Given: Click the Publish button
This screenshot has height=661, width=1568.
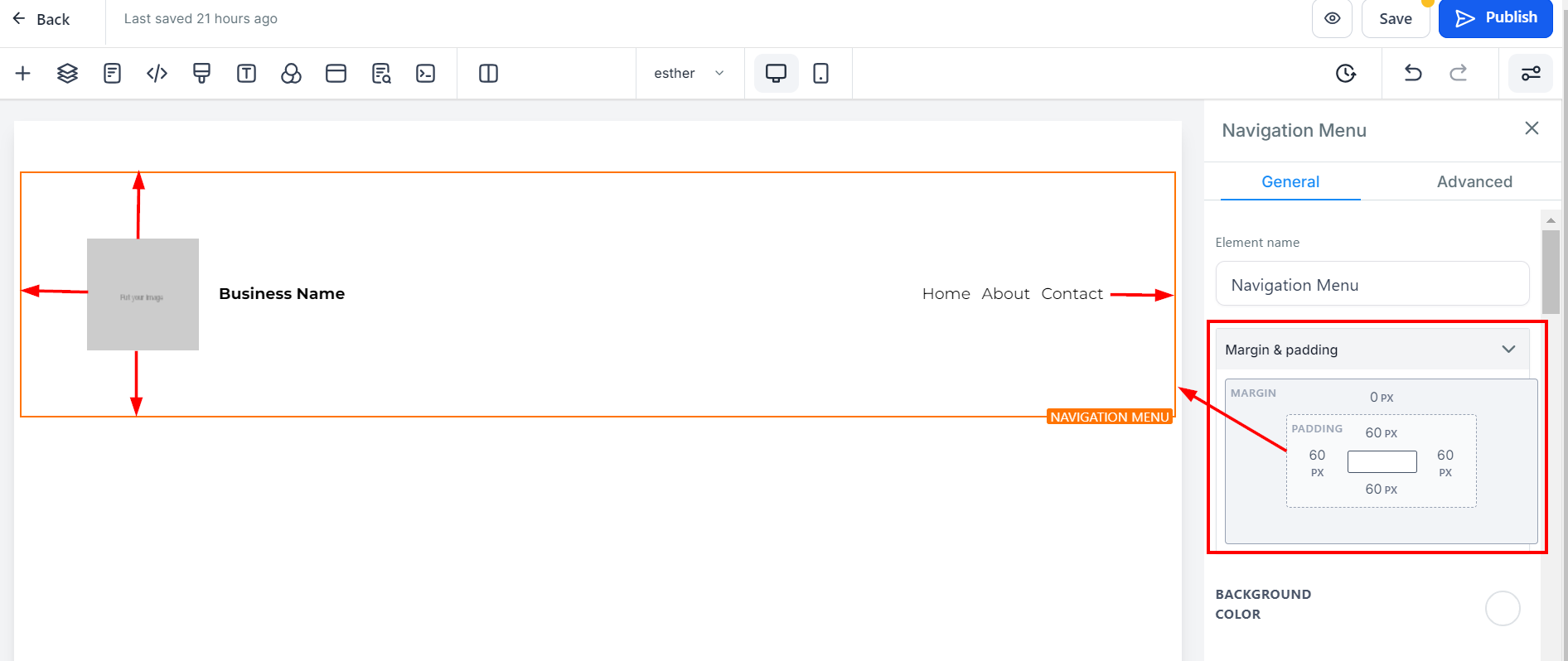Looking at the screenshot, I should [x=1496, y=18].
